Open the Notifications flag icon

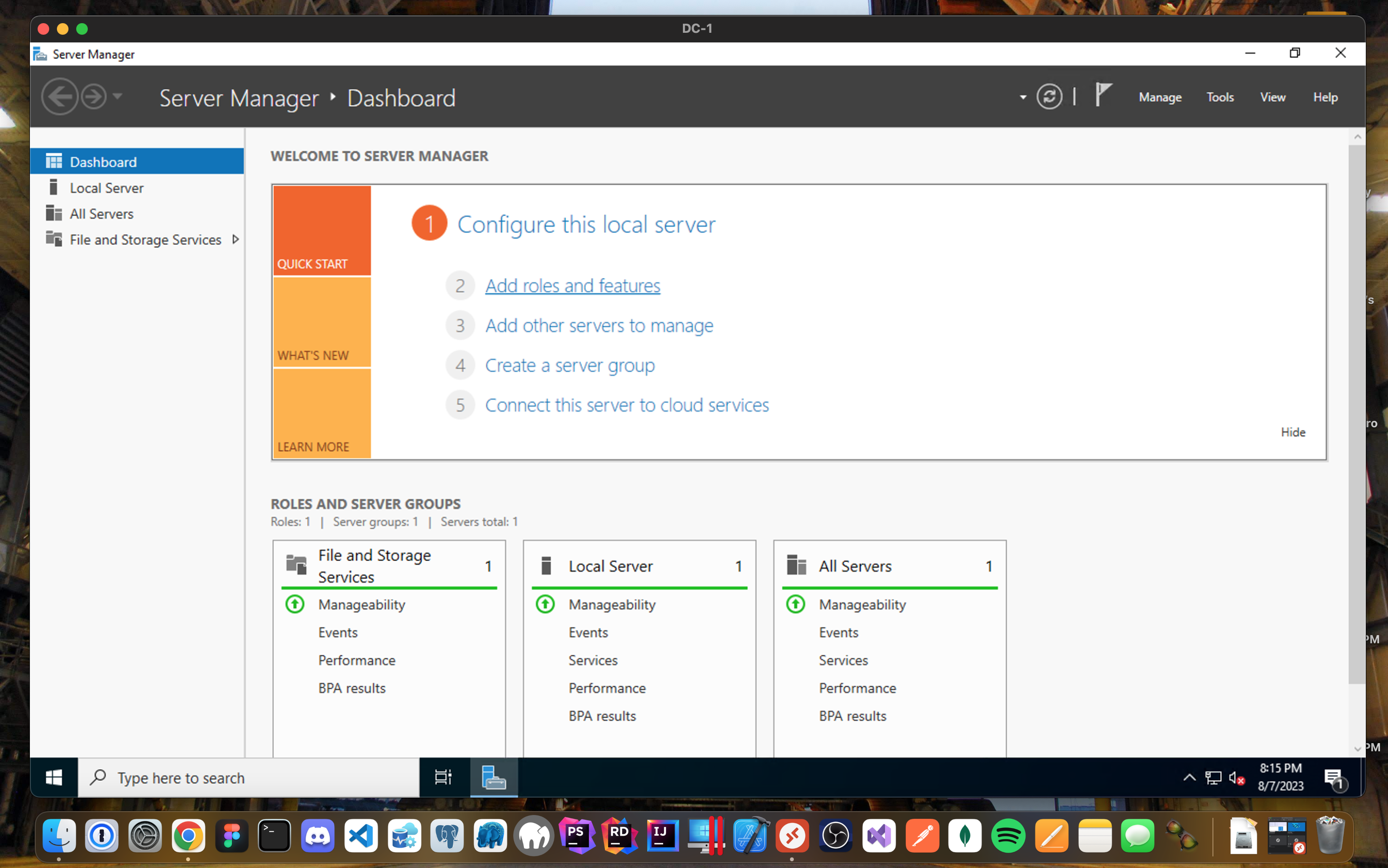(1102, 95)
